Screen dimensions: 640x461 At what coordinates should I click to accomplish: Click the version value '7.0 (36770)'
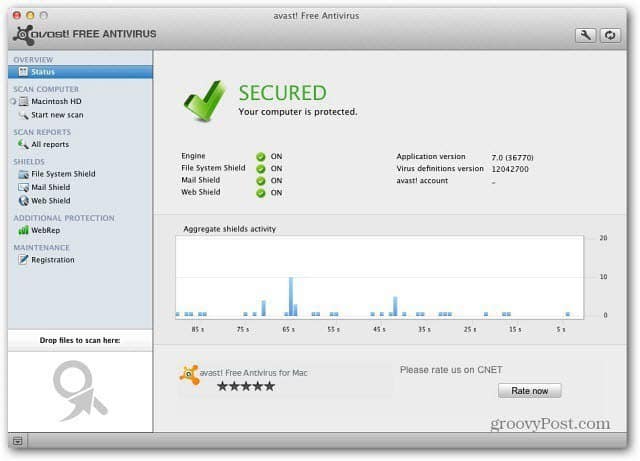(512, 158)
